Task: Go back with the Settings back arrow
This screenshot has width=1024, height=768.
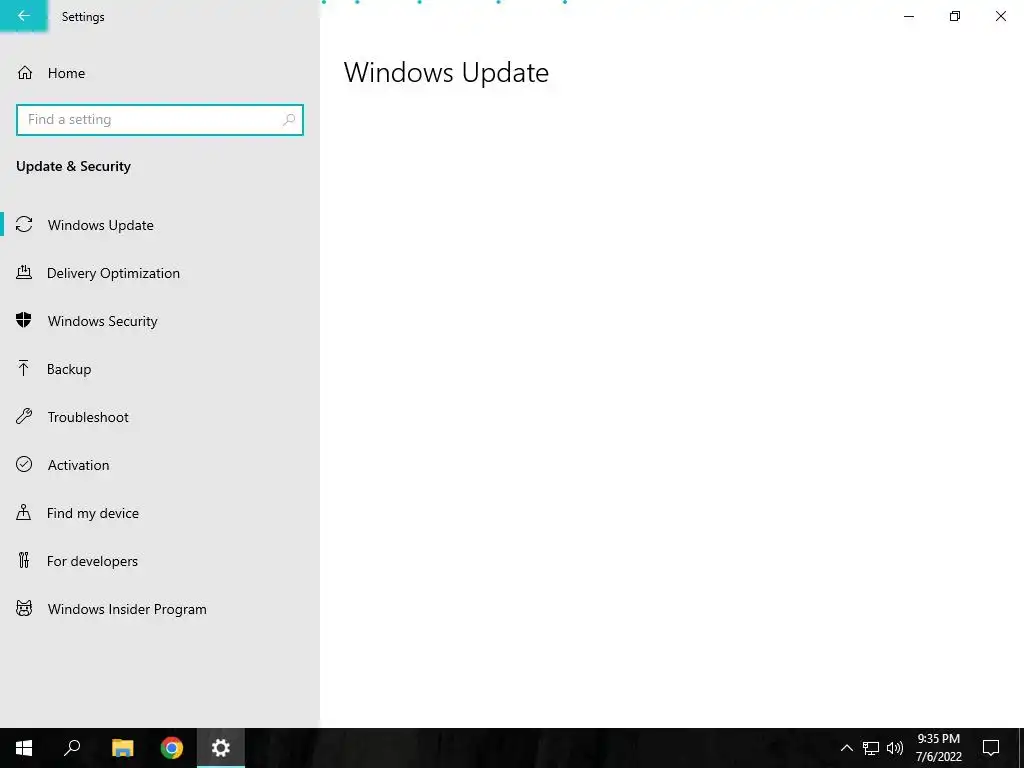Action: 24,16
